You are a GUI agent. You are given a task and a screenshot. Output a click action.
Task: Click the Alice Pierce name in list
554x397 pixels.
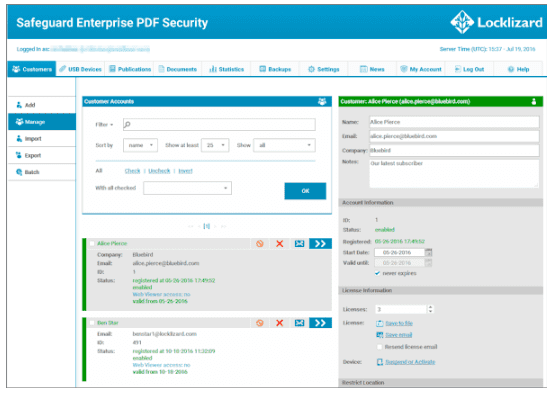tap(112, 243)
